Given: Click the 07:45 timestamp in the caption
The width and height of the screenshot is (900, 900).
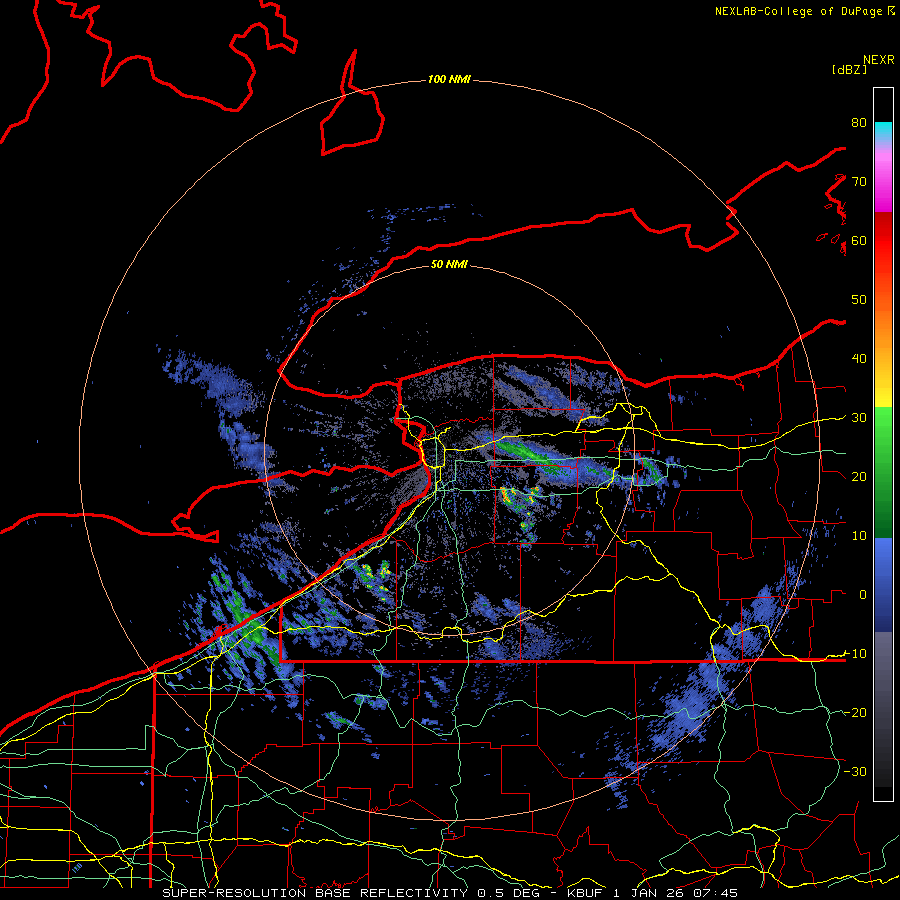Looking at the screenshot, I should (717, 893).
